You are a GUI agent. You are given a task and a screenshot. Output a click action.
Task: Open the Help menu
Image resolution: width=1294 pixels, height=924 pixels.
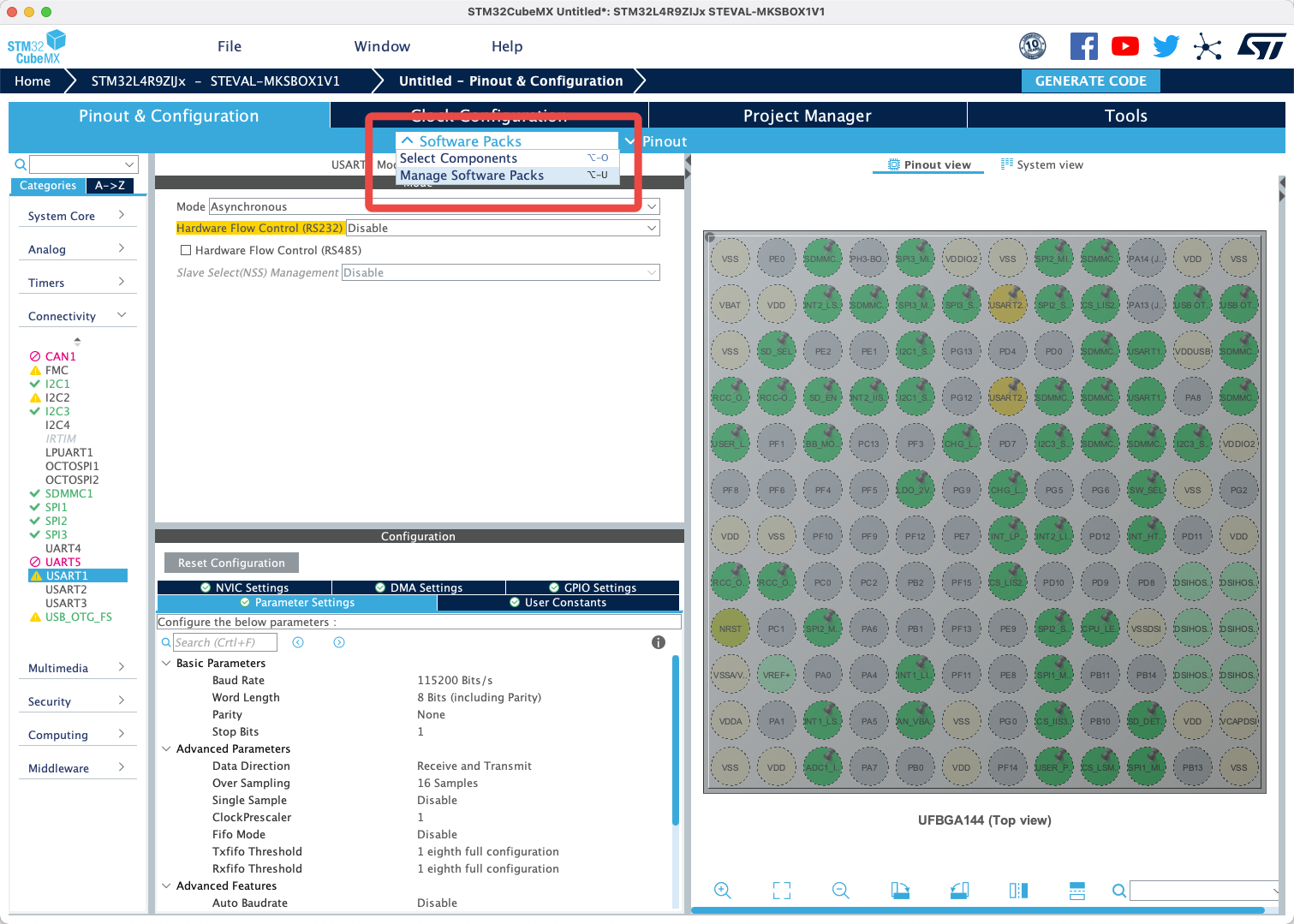[507, 46]
